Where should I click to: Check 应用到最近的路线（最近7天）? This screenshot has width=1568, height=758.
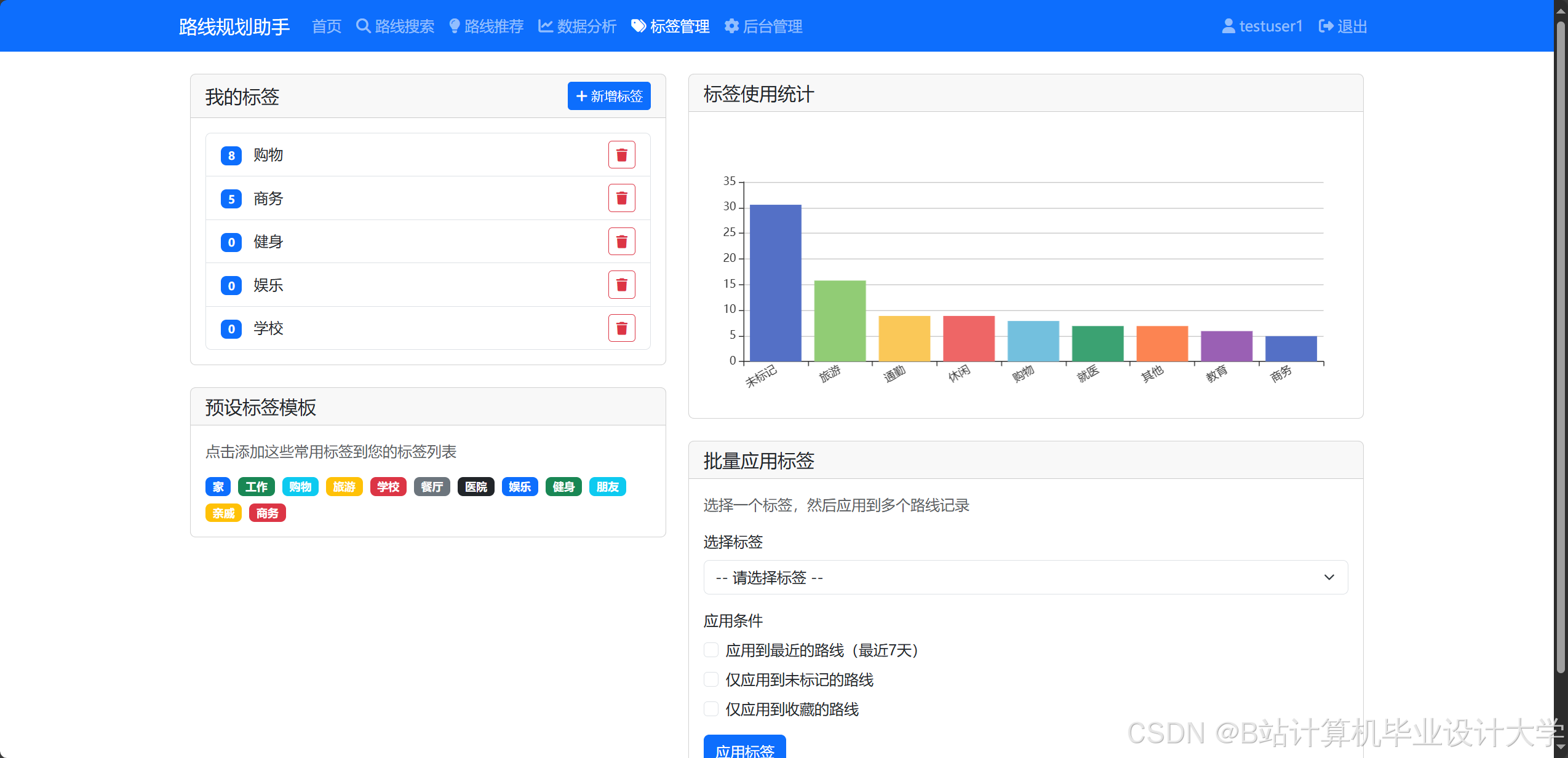coord(710,650)
